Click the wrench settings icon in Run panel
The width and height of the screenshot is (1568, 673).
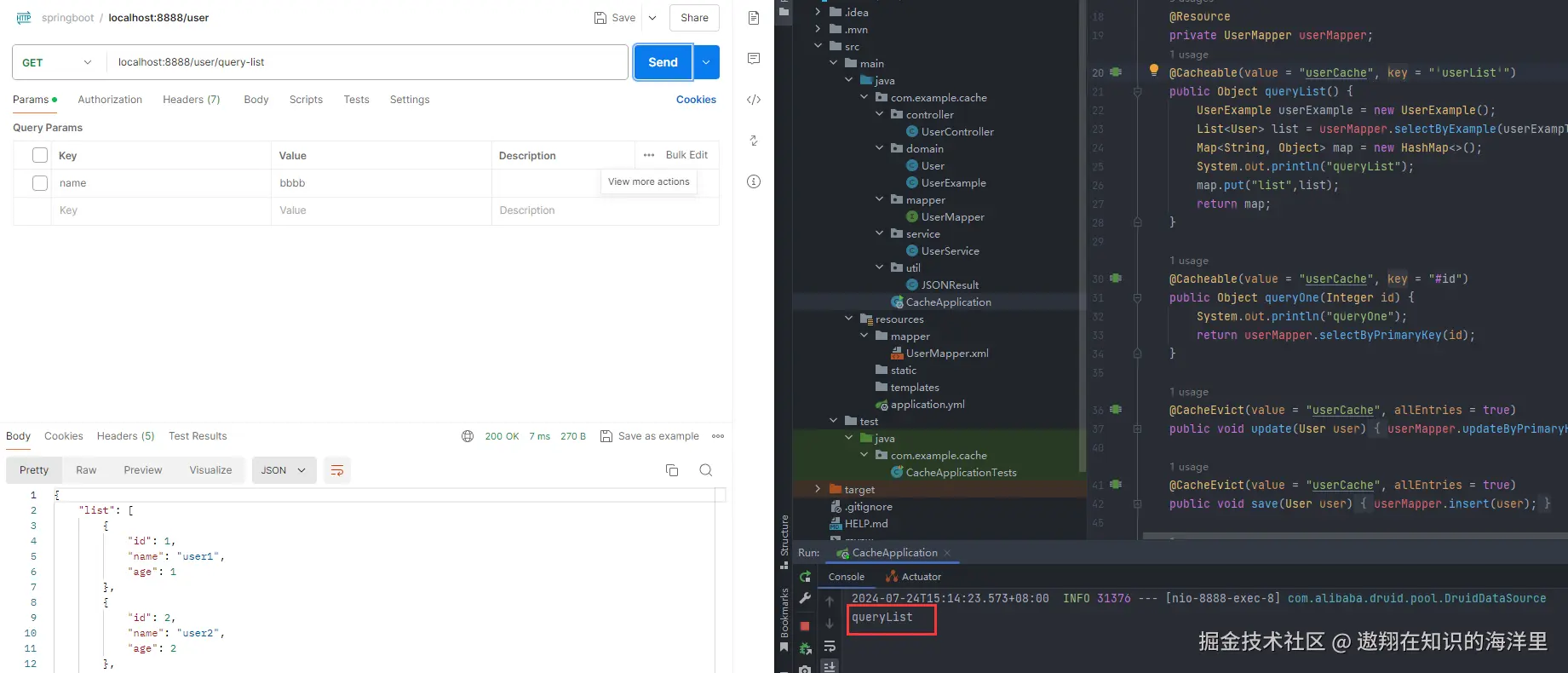pyautogui.click(x=805, y=599)
